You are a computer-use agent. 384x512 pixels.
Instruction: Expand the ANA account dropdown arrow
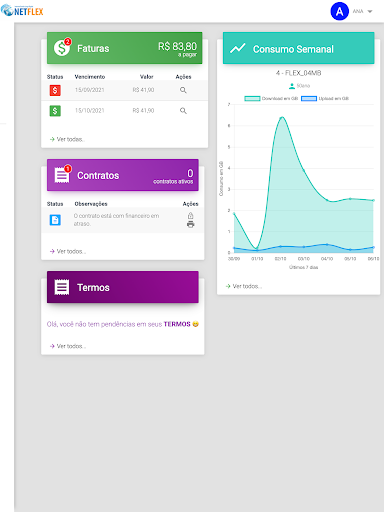click(370, 11)
